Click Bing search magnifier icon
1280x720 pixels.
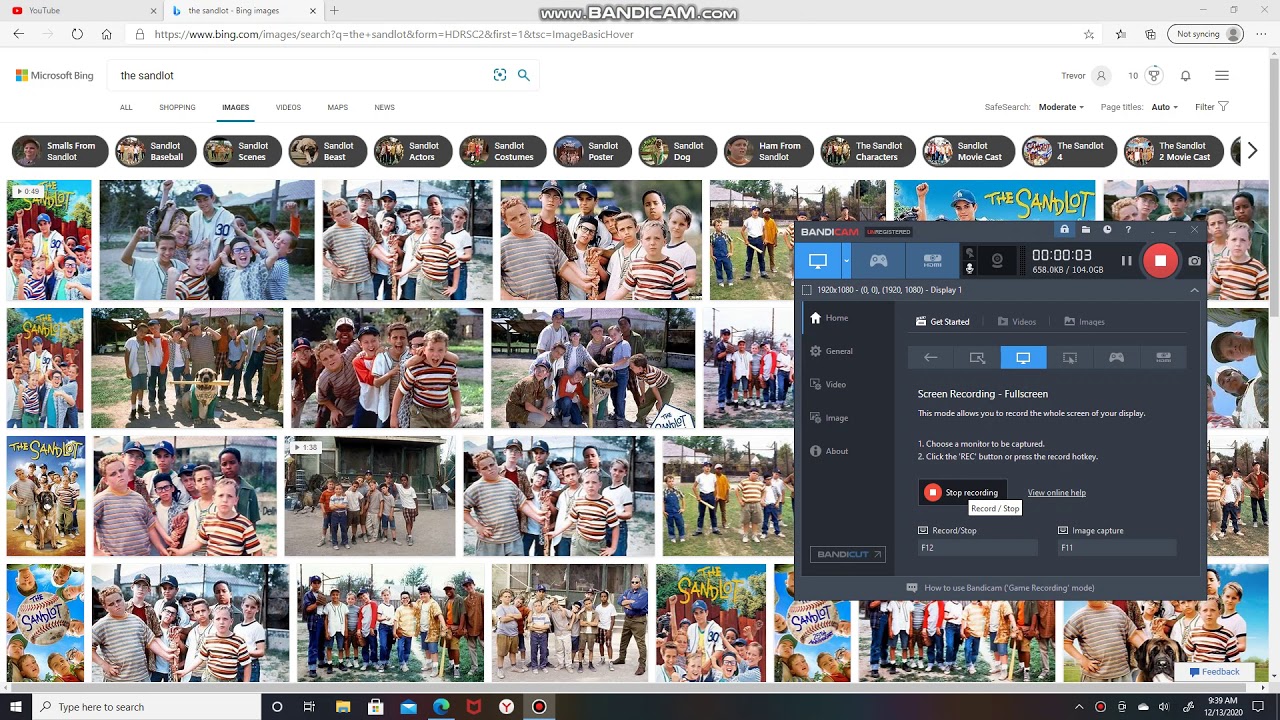pos(523,75)
